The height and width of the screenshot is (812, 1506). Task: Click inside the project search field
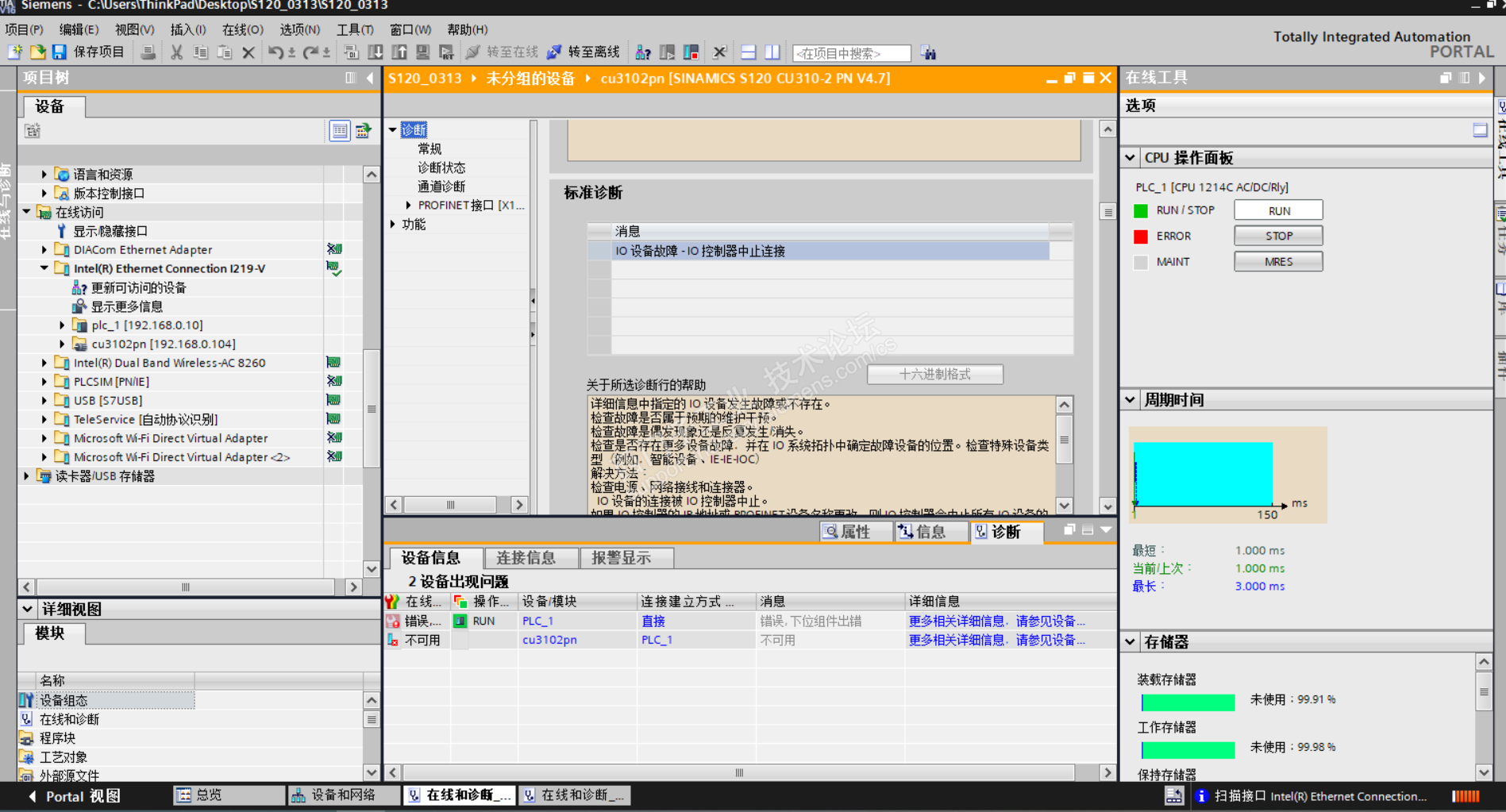pos(851,53)
